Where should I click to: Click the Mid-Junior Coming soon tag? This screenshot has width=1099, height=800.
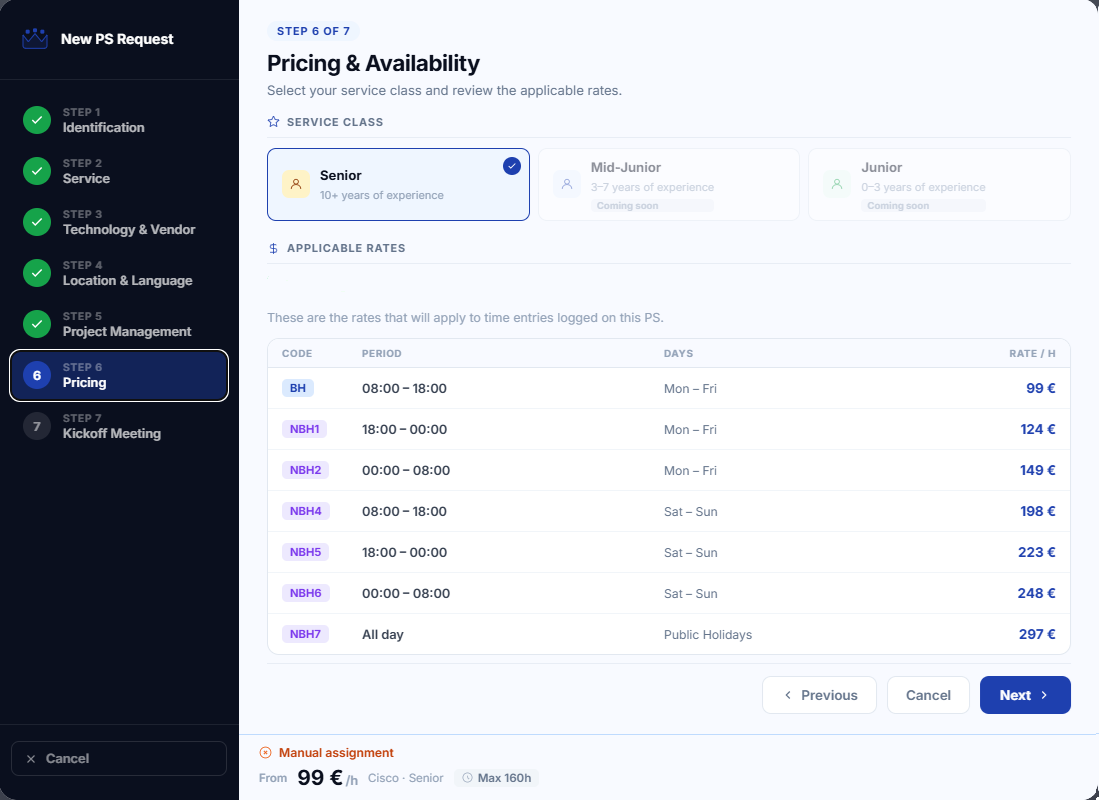pos(652,205)
